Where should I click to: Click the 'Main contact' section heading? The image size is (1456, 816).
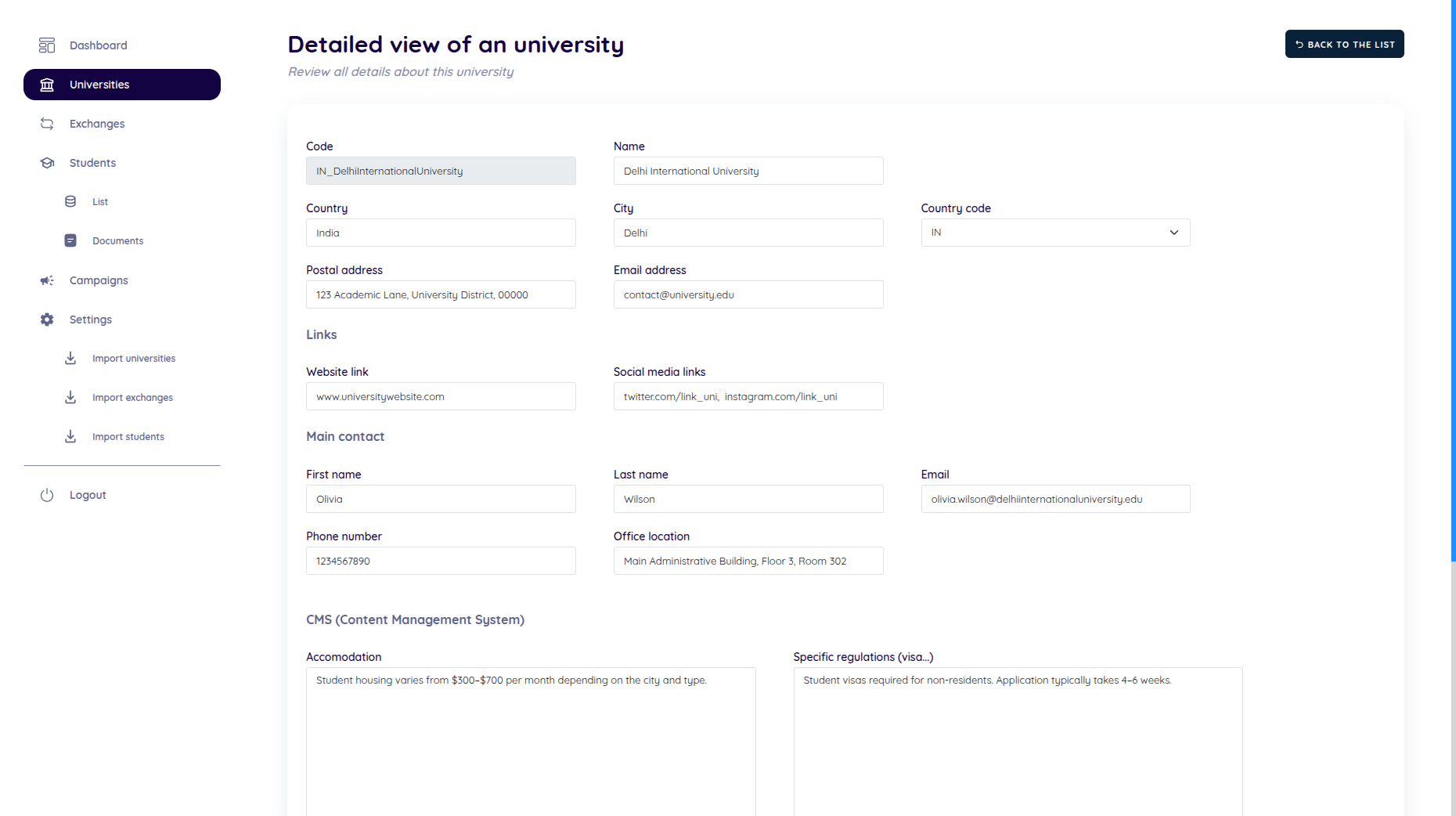tap(345, 436)
